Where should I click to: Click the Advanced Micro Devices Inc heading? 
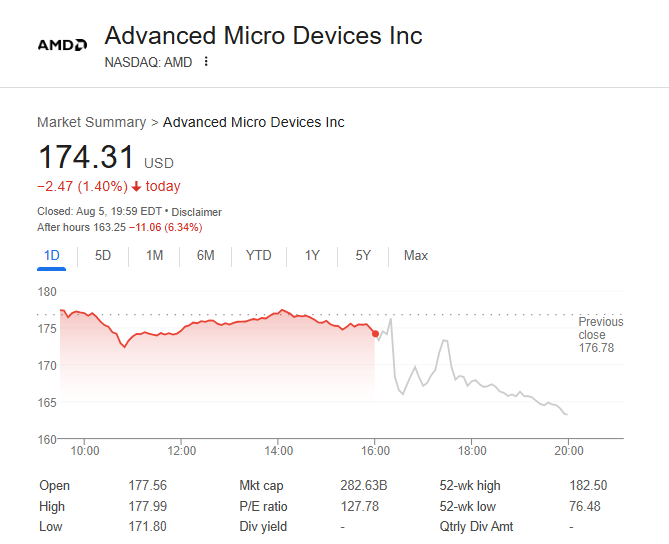pos(263,36)
